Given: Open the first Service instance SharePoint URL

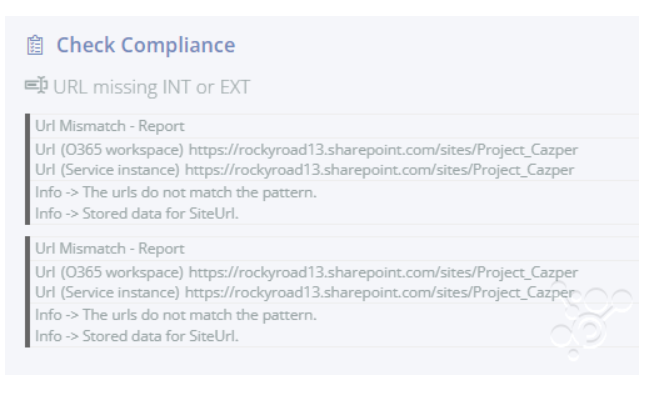Looking at the screenshot, I should click(x=379, y=170).
